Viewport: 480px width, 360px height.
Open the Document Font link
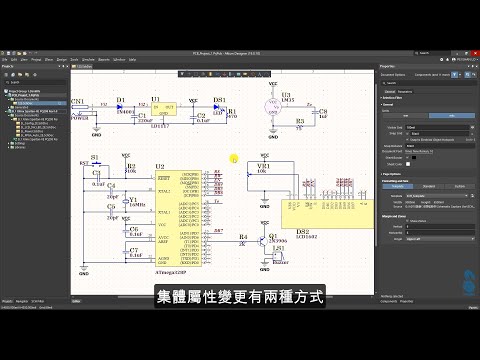point(419,151)
